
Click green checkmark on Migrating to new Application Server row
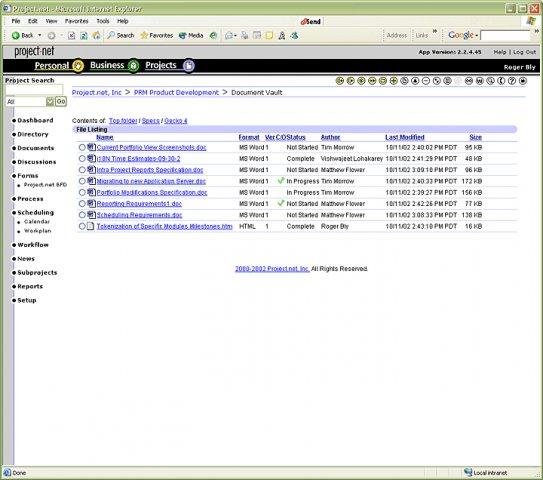click(281, 180)
